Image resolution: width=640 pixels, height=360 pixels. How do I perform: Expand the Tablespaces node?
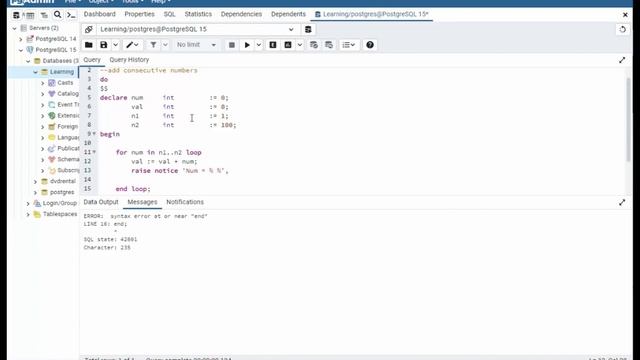tap(28, 214)
